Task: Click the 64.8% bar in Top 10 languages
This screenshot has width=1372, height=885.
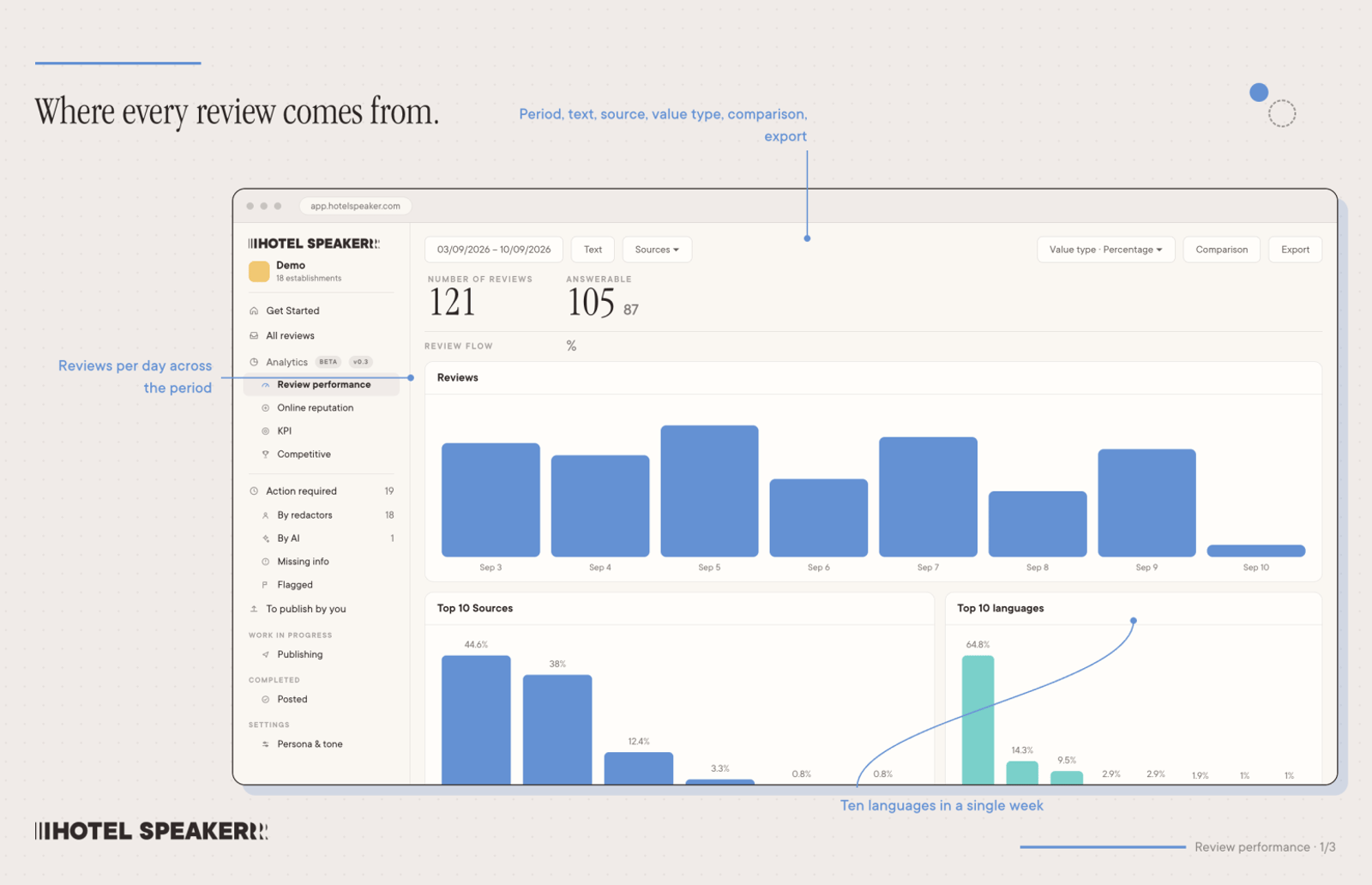Action: (x=978, y=720)
